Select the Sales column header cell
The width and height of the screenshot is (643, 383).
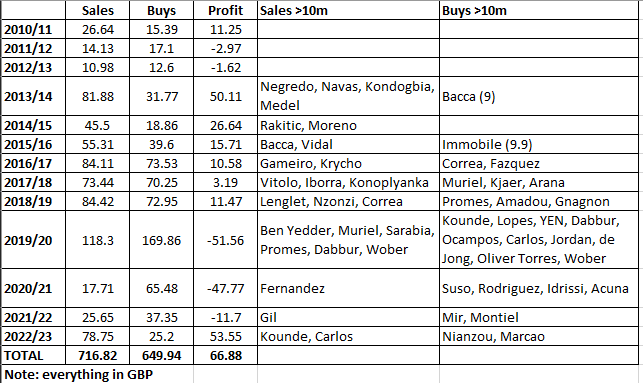[x=97, y=11]
